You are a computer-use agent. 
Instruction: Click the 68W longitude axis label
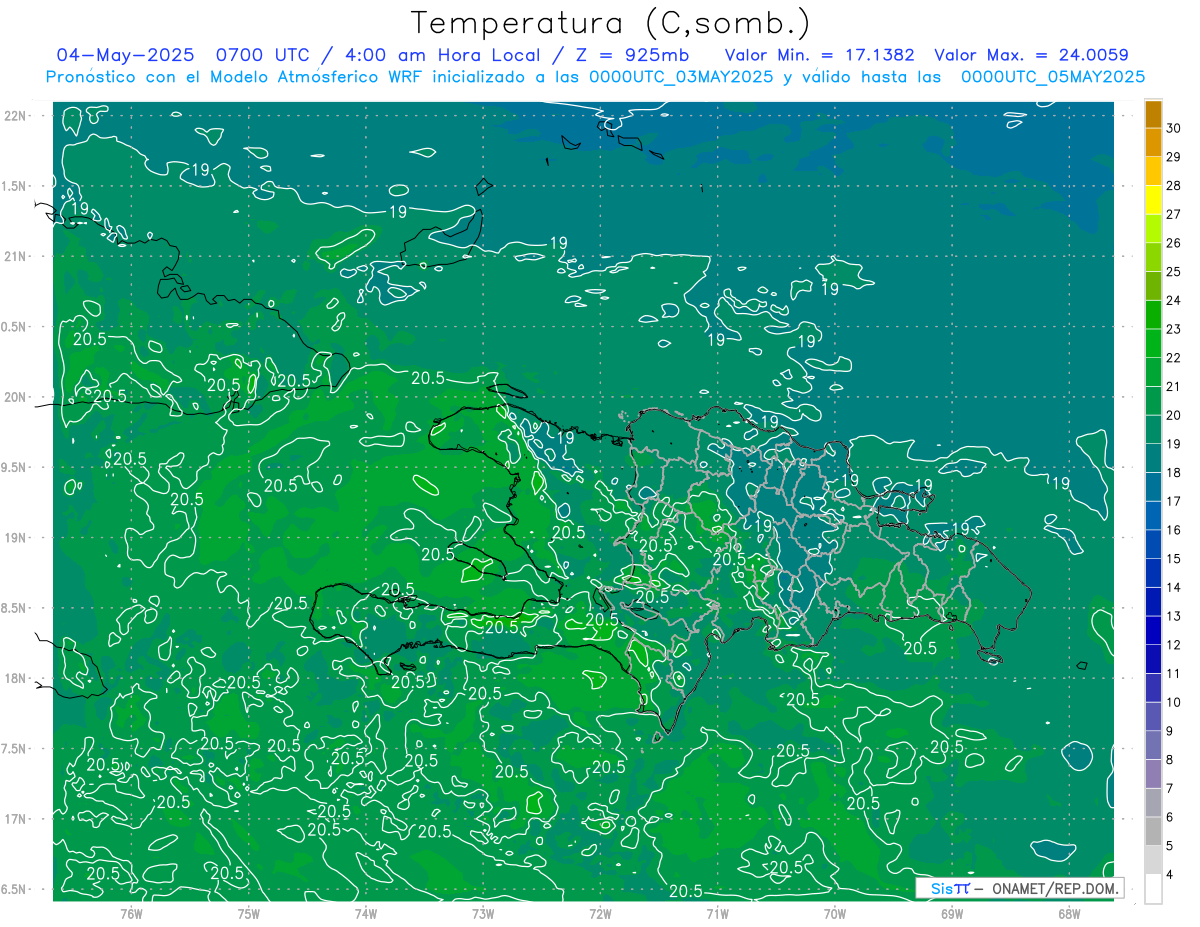tap(1069, 914)
